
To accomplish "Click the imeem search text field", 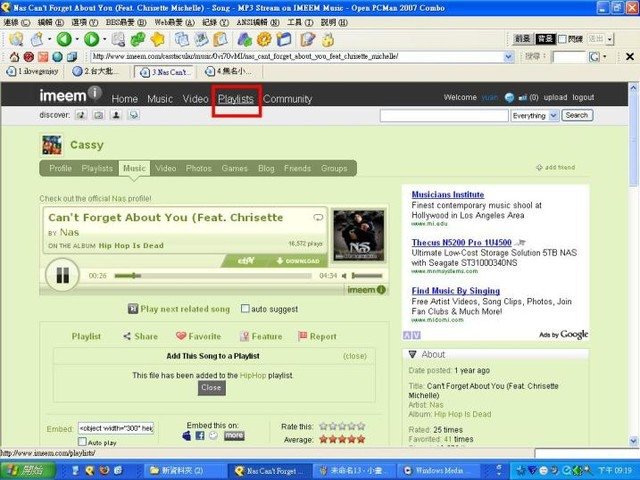I will [444, 116].
